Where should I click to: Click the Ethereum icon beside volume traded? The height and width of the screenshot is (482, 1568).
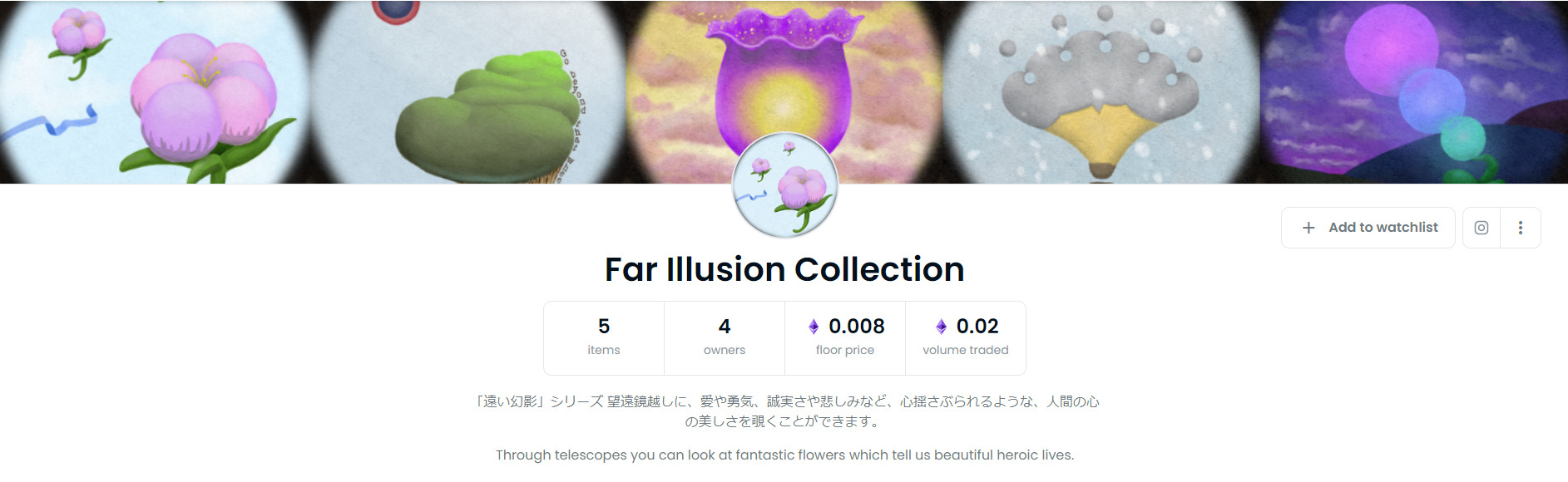(941, 327)
